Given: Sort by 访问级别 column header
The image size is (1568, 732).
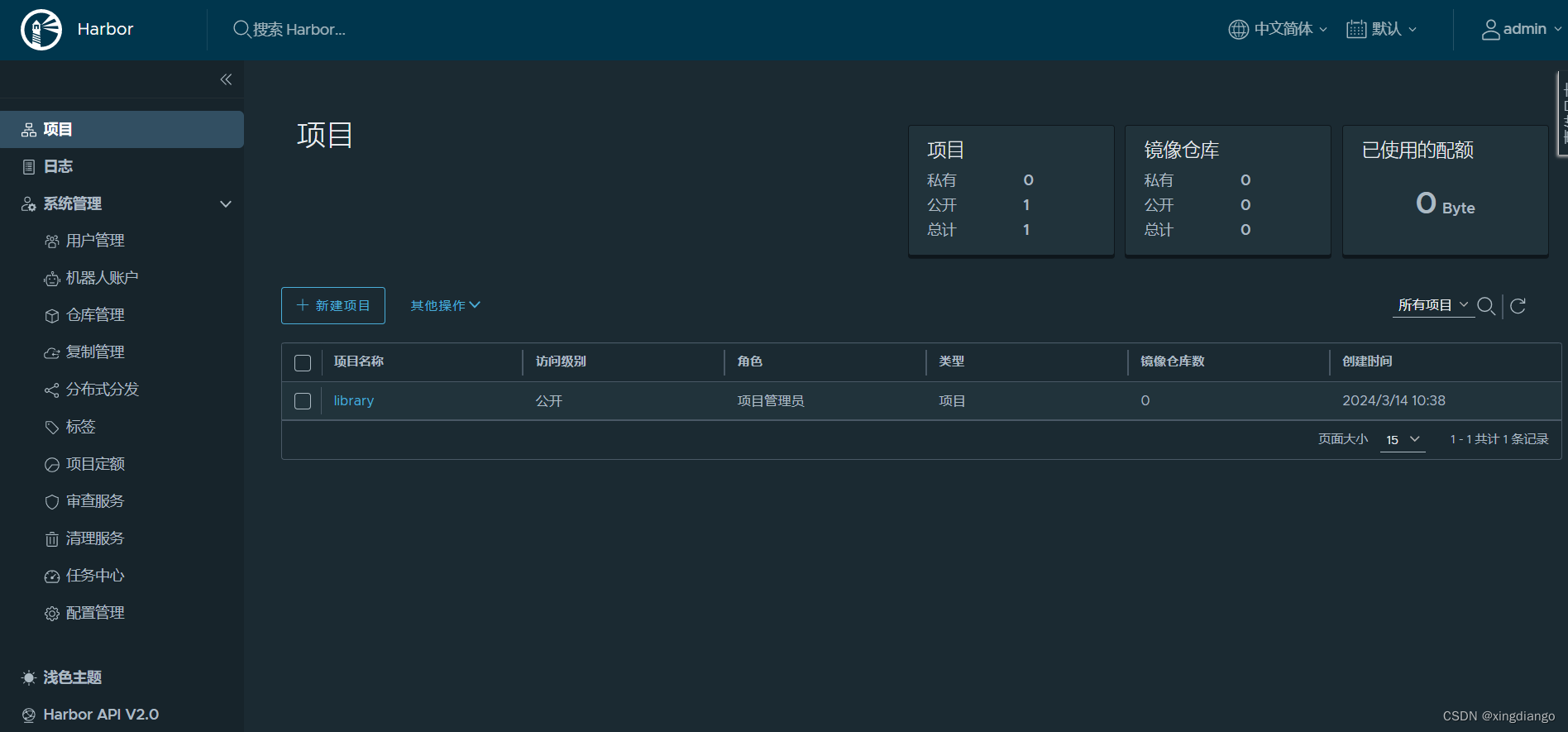Looking at the screenshot, I should click(x=561, y=362).
